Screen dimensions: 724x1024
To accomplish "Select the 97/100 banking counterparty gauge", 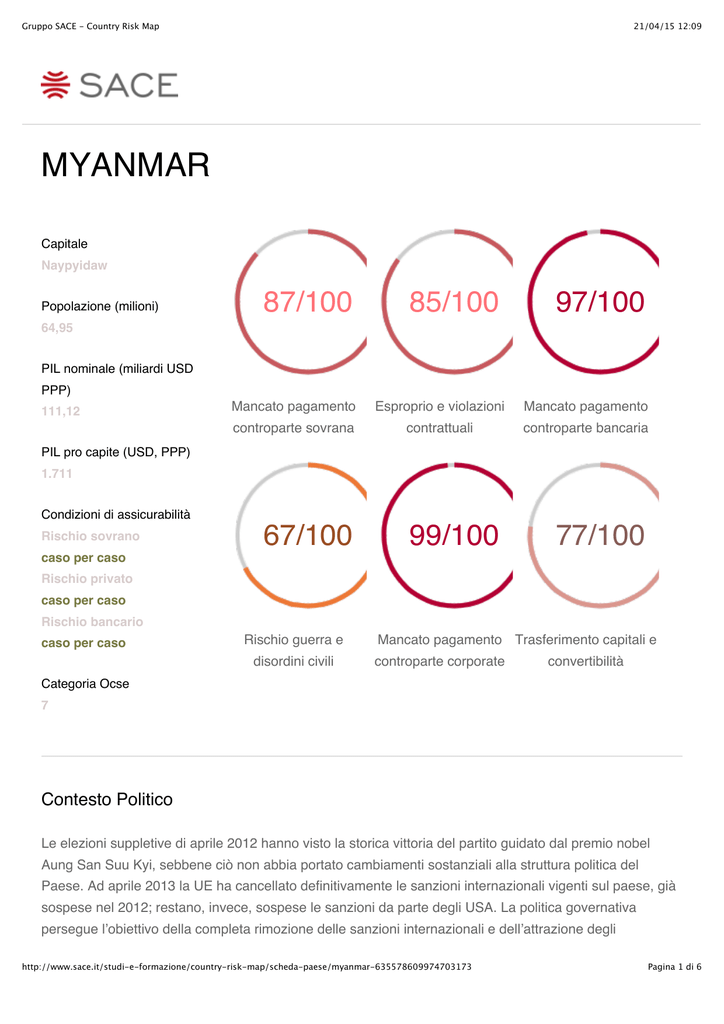I will (x=593, y=301).
